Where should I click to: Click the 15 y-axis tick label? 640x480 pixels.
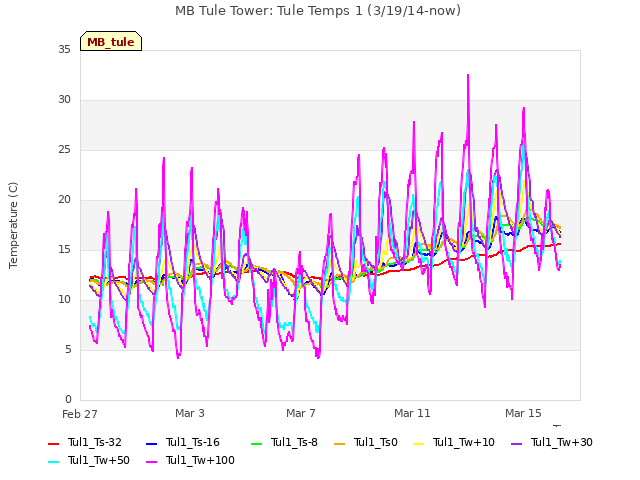[x=64, y=249]
